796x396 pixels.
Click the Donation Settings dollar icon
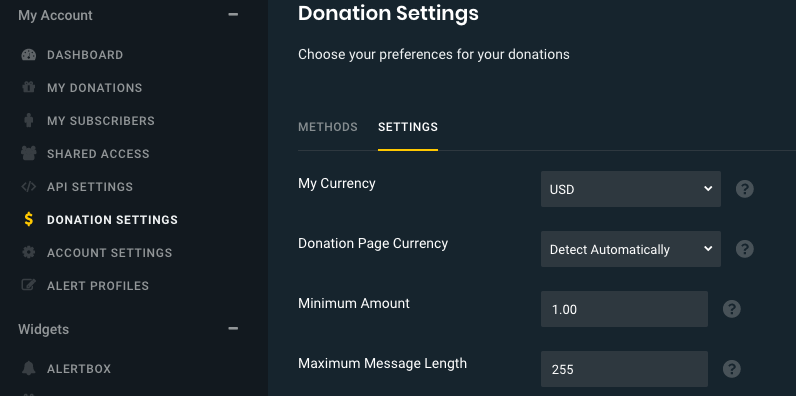click(28, 220)
